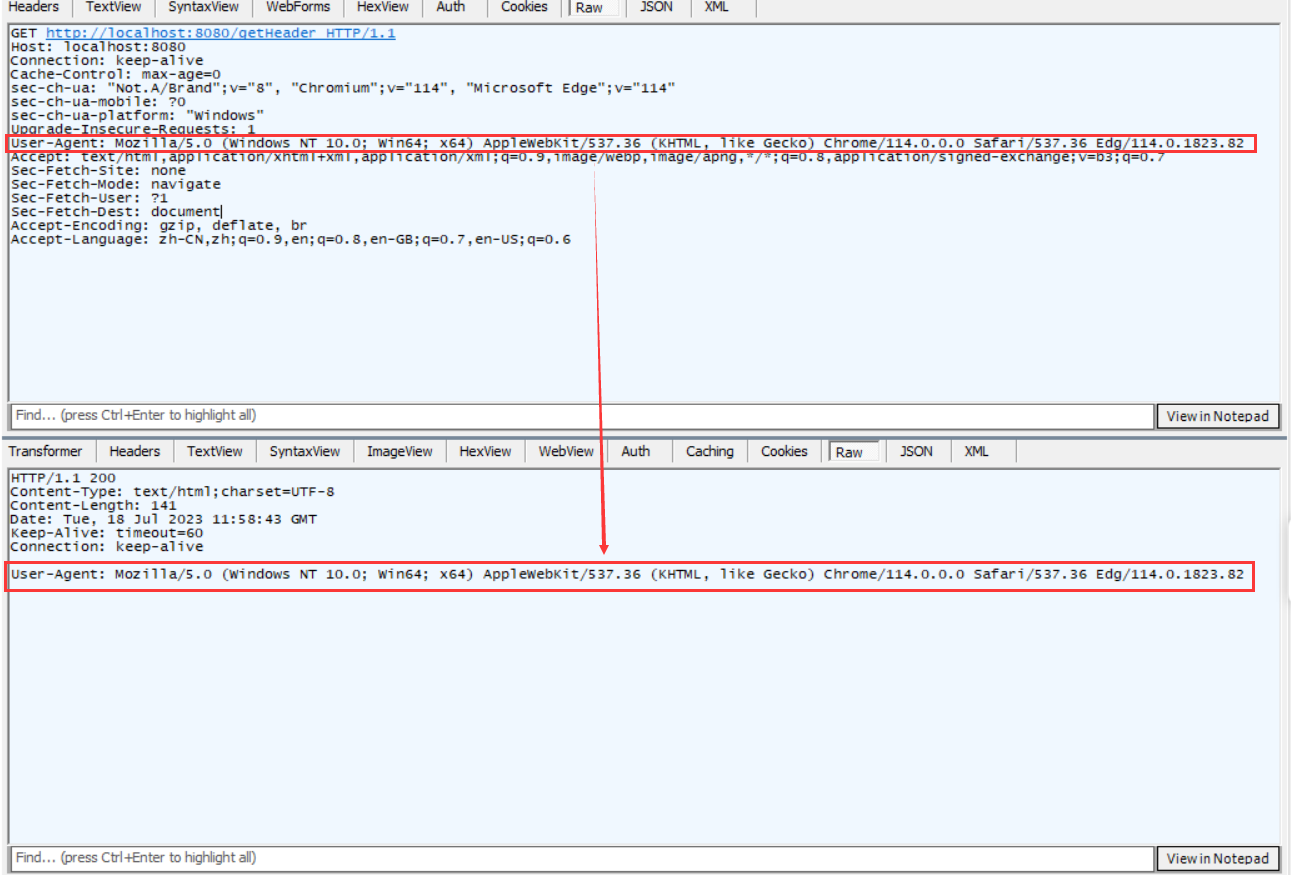This screenshot has width=1291, height=875.
Task: Click the 'Accept-Encoding: gzip, deflate, br' line
Action: click(x=159, y=226)
